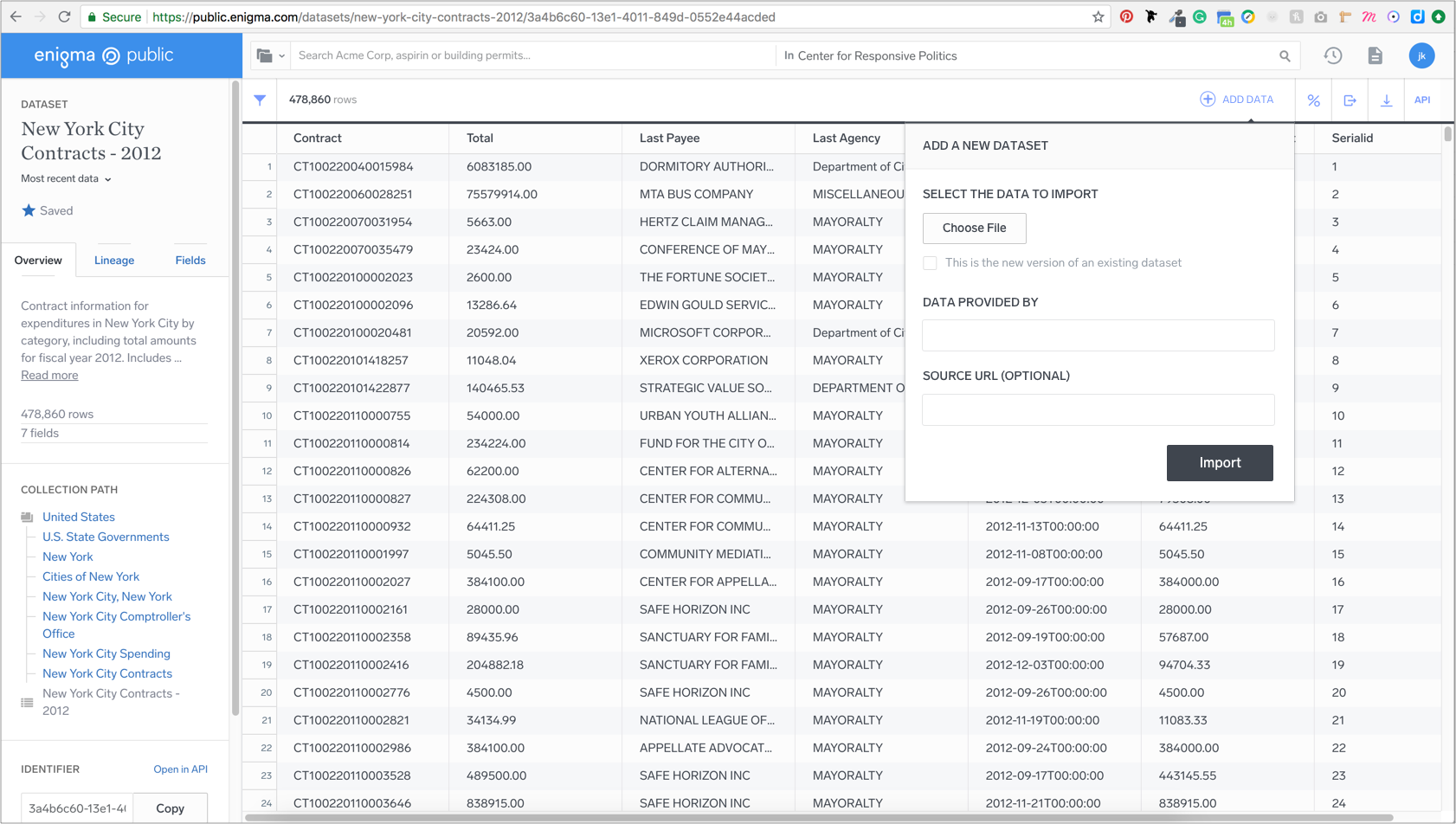Switch to the Lineage tab

(114, 260)
